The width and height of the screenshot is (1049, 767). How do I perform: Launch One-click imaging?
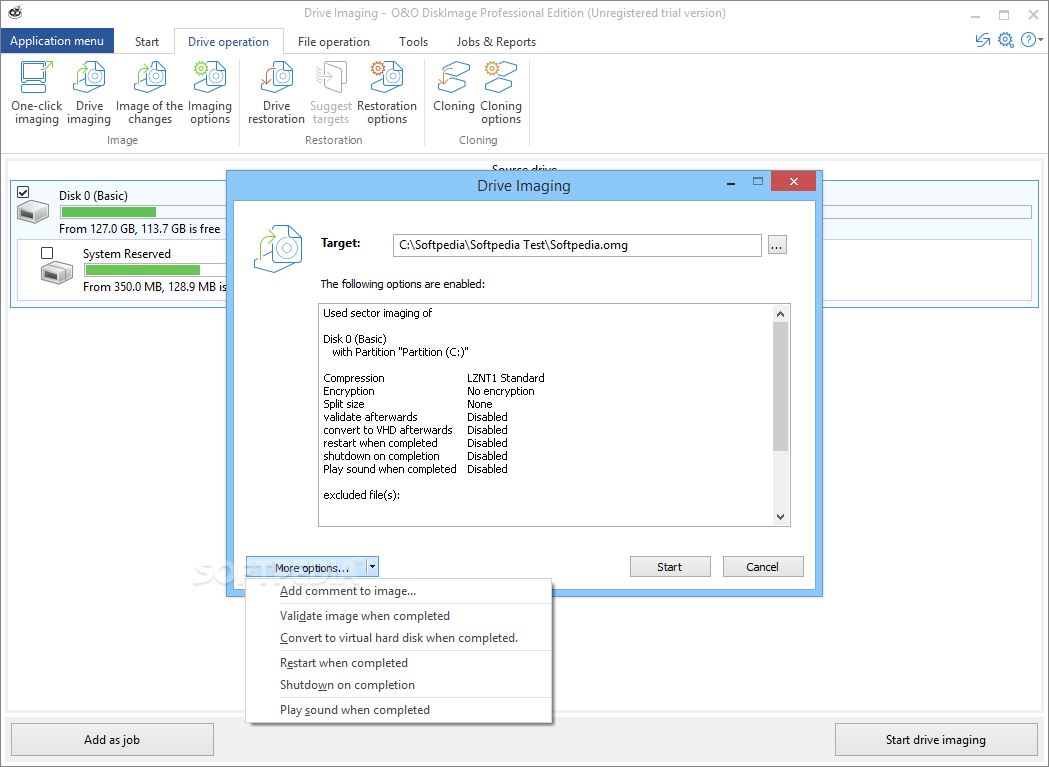37,93
